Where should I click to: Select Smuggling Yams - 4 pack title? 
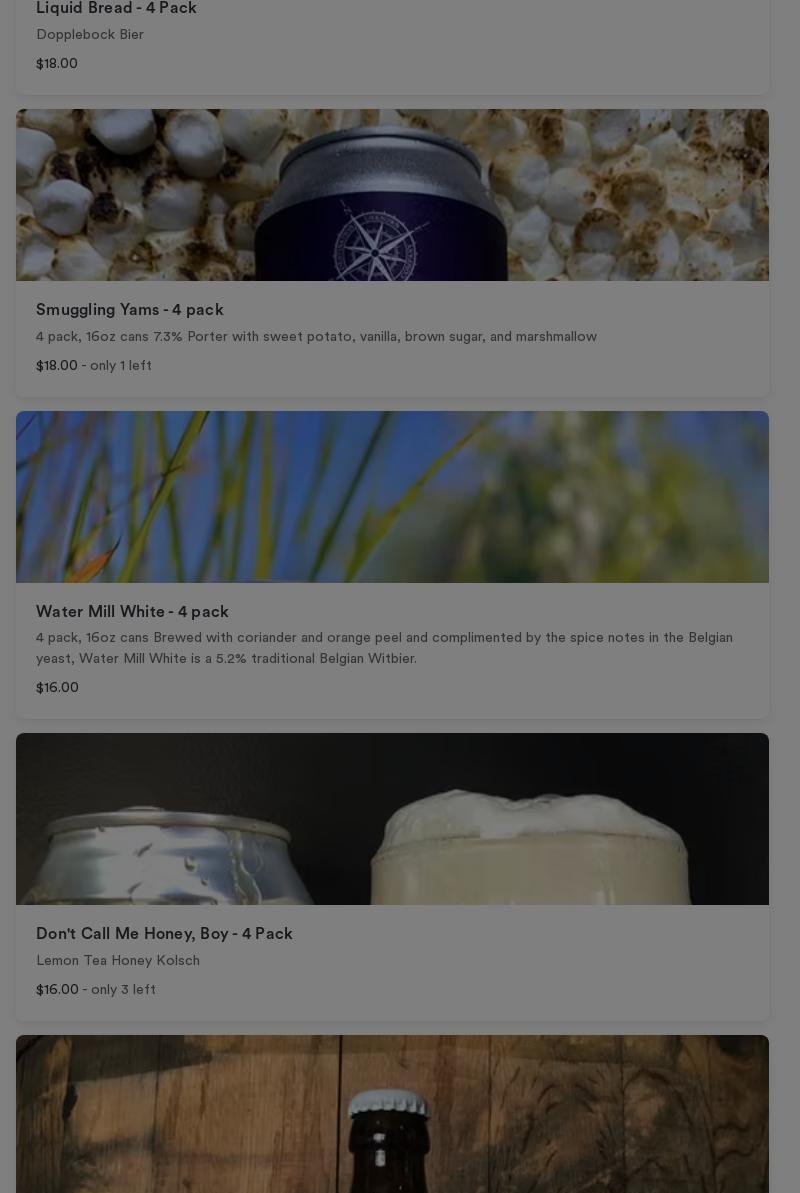(x=129, y=310)
